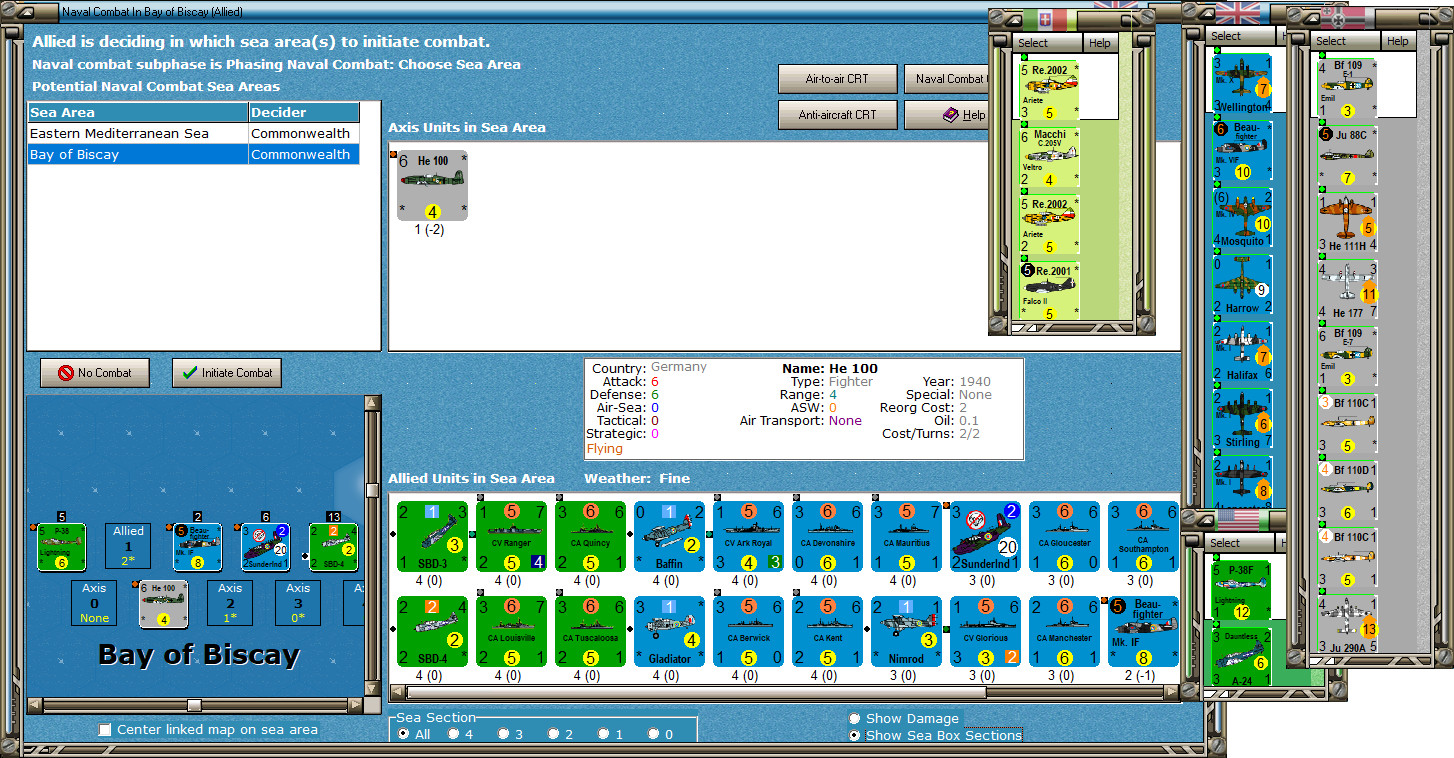Select the CV Glorious carrier counter
Viewport: 1454px width, 758px height.
(x=985, y=631)
